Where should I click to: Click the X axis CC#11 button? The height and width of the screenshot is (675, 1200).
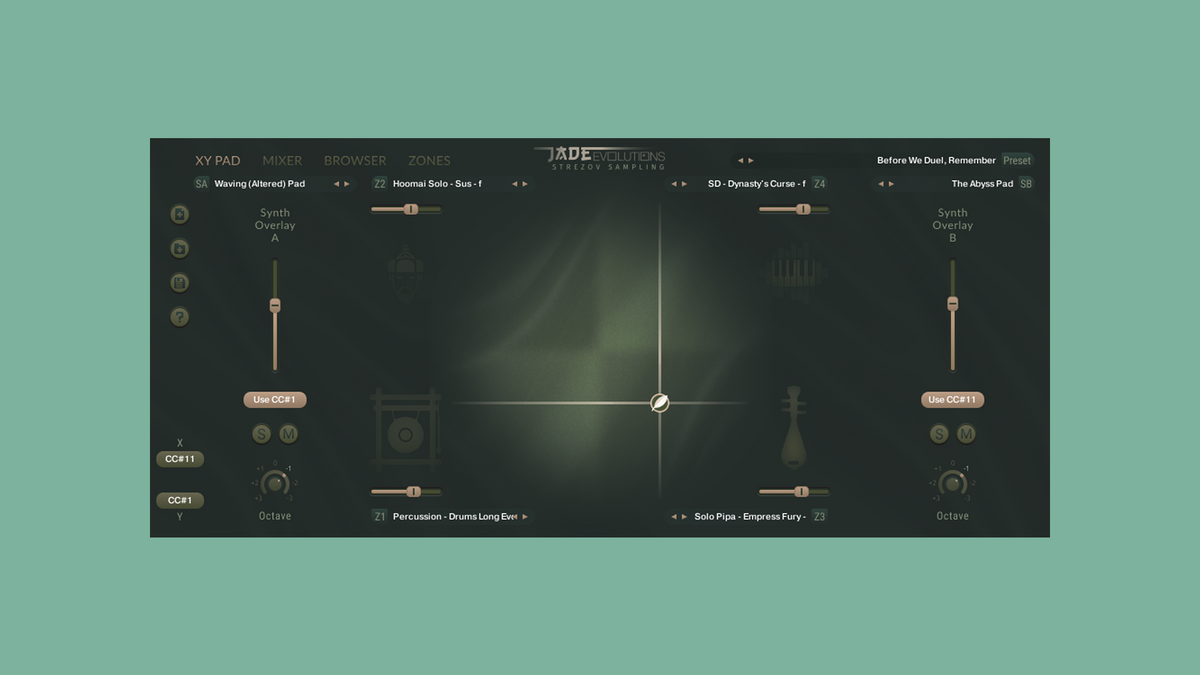(x=180, y=459)
